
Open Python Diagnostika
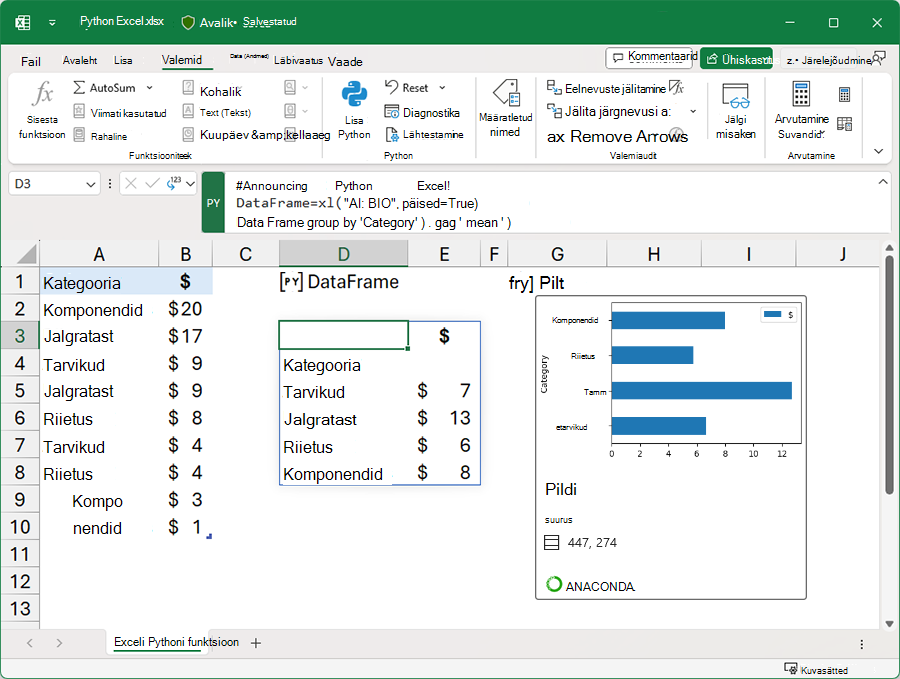422,112
